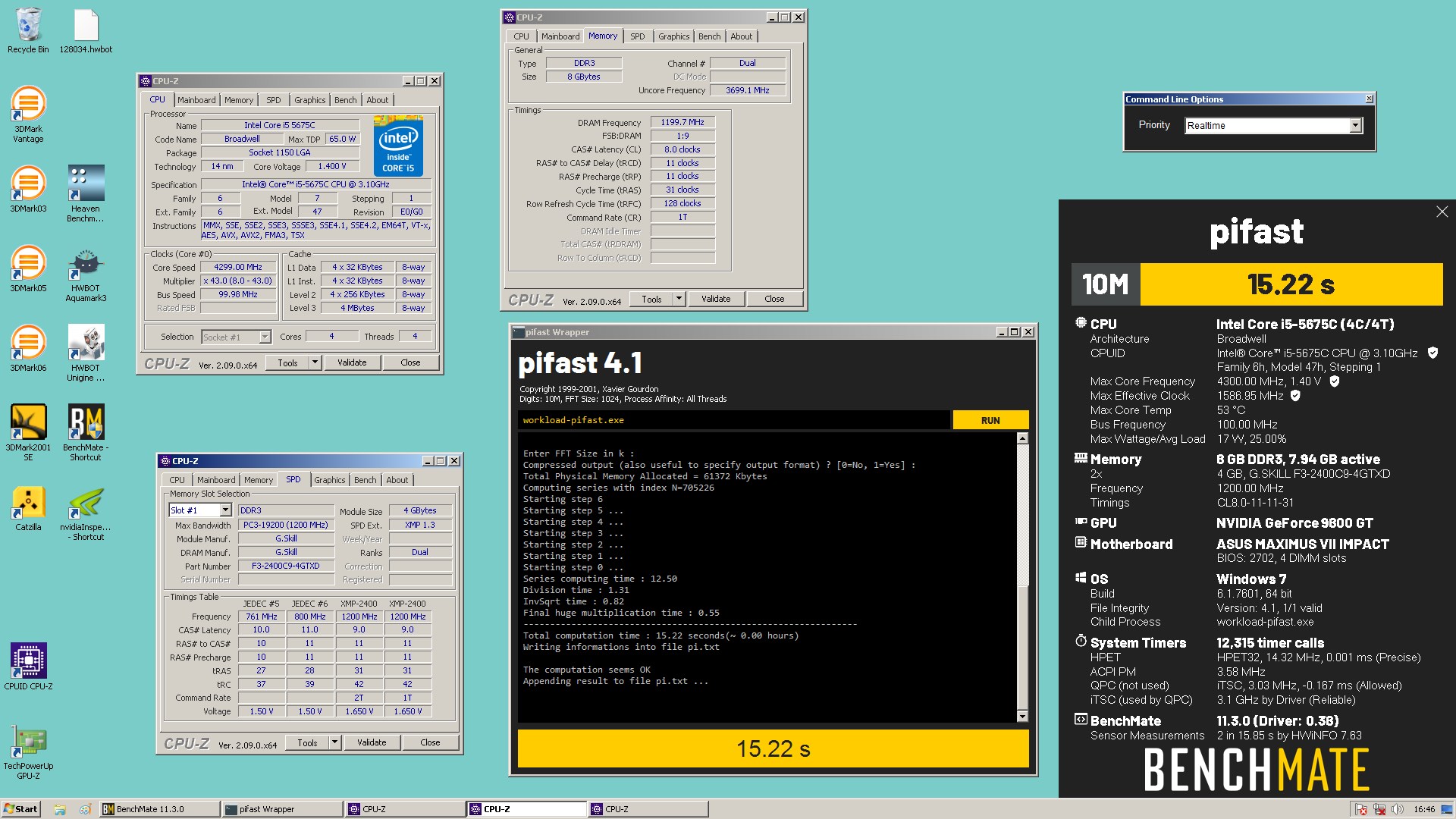Click the OS Windows logo icon in BenchMate

click(1081, 578)
